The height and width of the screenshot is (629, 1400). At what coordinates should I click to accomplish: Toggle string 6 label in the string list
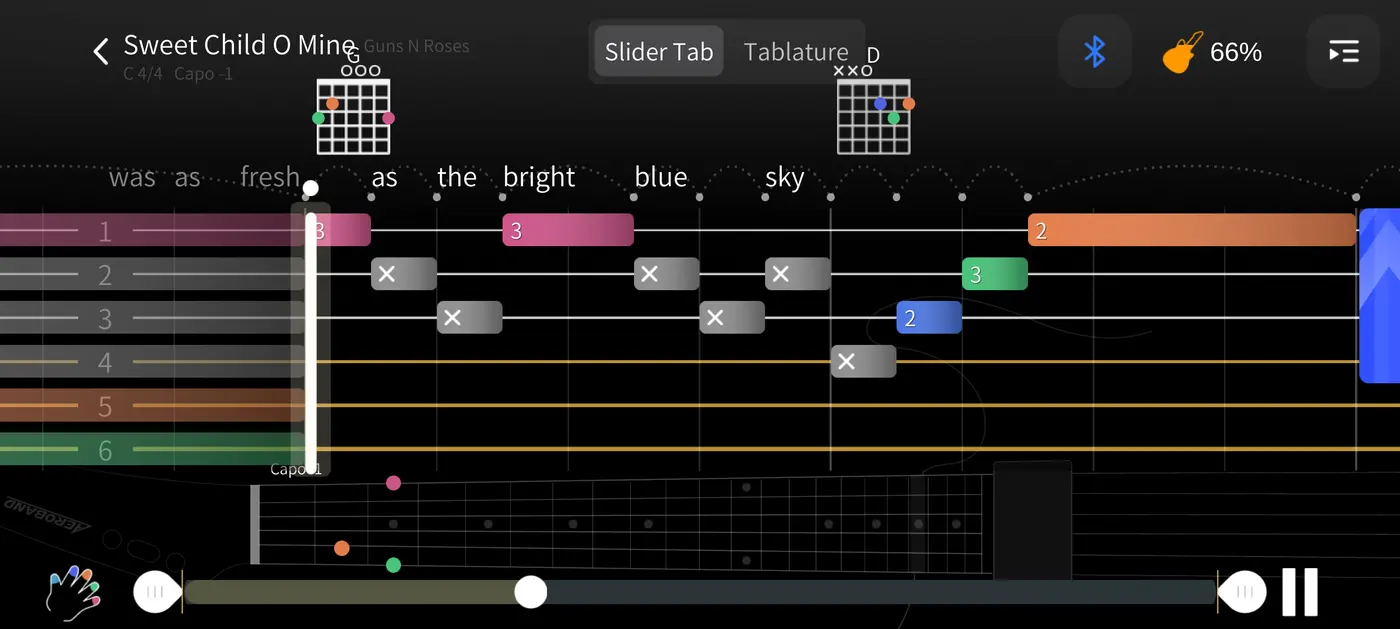(x=105, y=450)
